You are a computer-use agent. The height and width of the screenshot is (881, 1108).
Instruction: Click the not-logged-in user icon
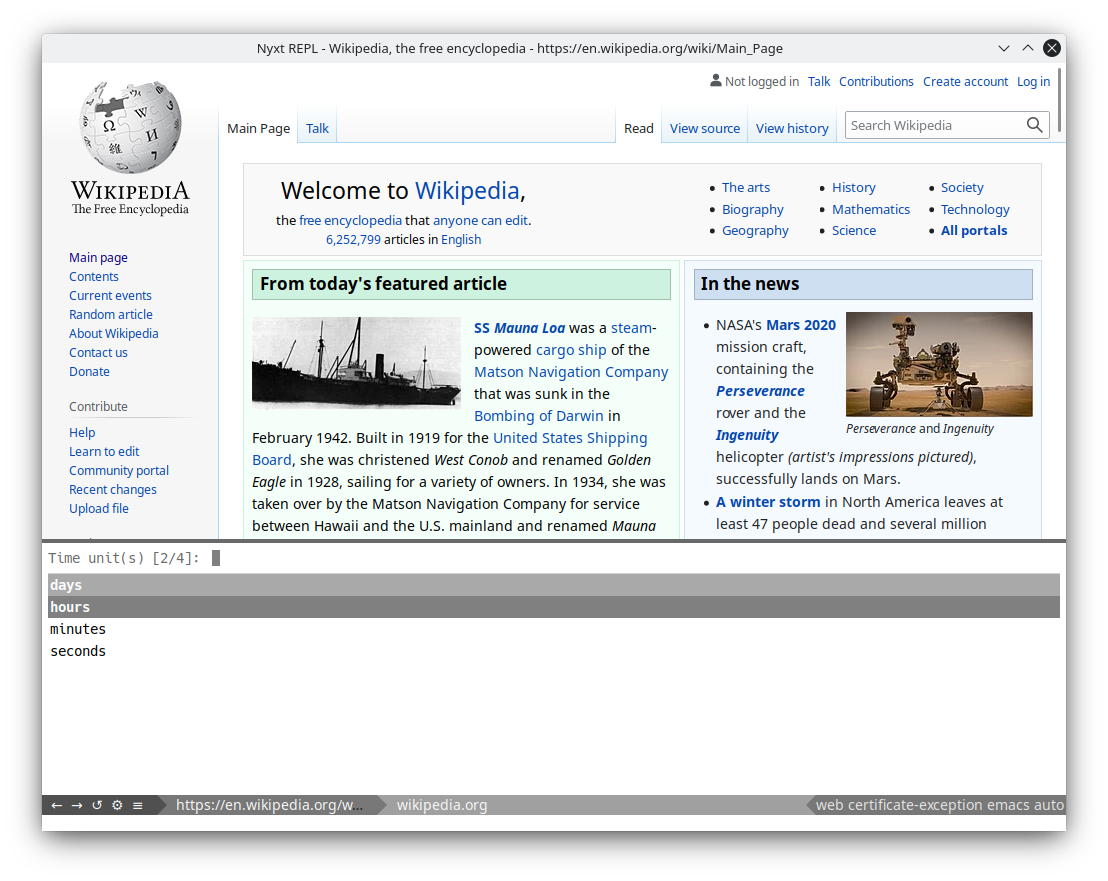pos(716,81)
